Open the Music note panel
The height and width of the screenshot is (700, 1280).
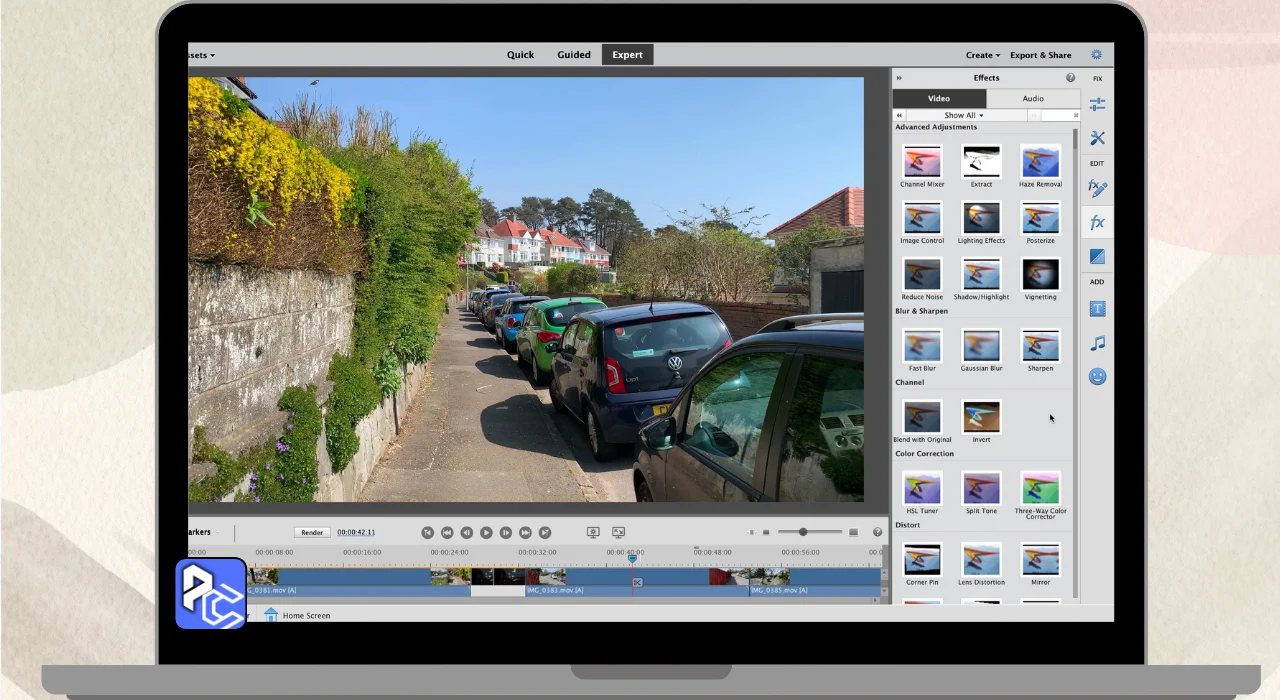(1097, 343)
